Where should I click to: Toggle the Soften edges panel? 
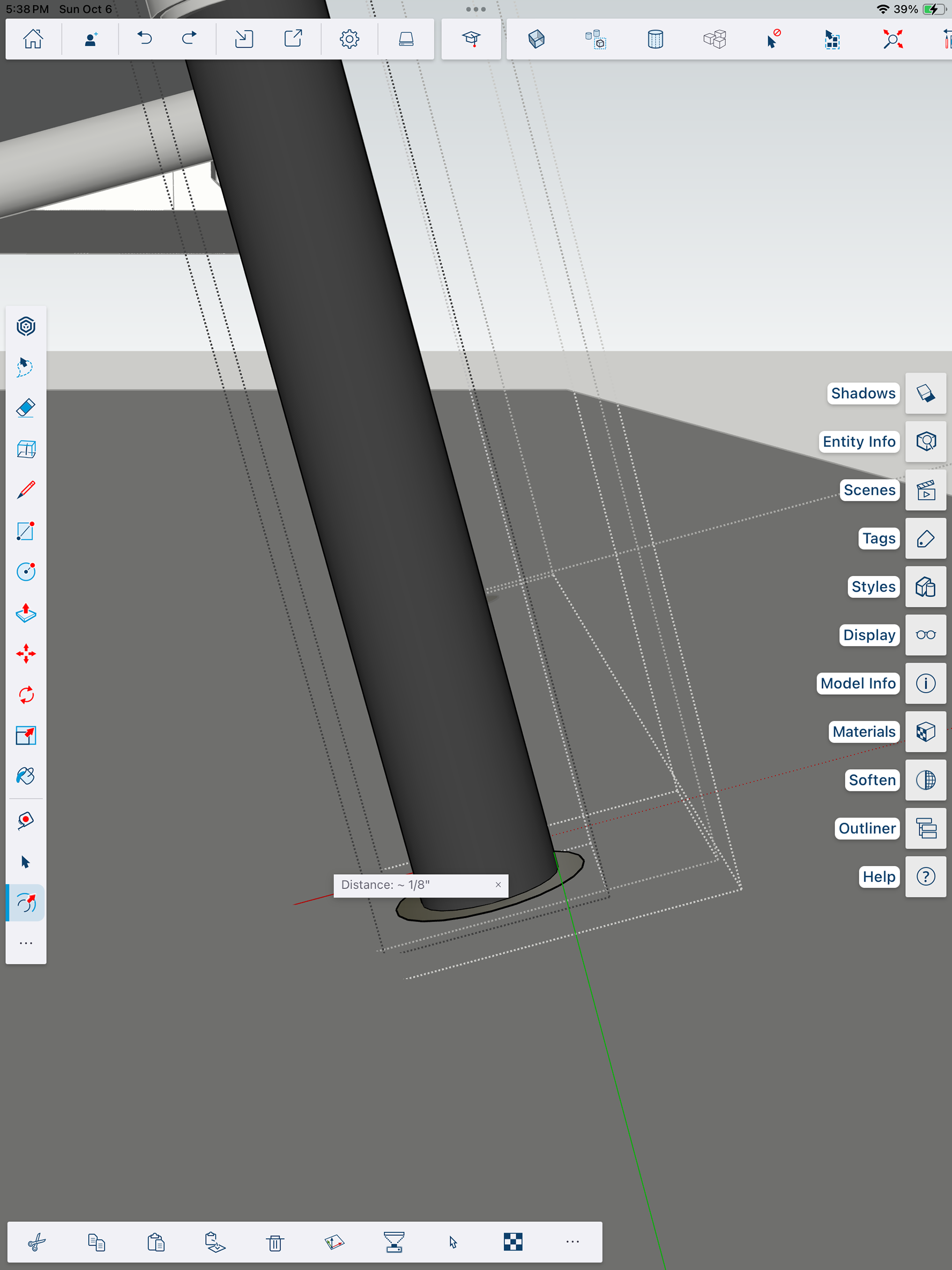click(x=926, y=780)
